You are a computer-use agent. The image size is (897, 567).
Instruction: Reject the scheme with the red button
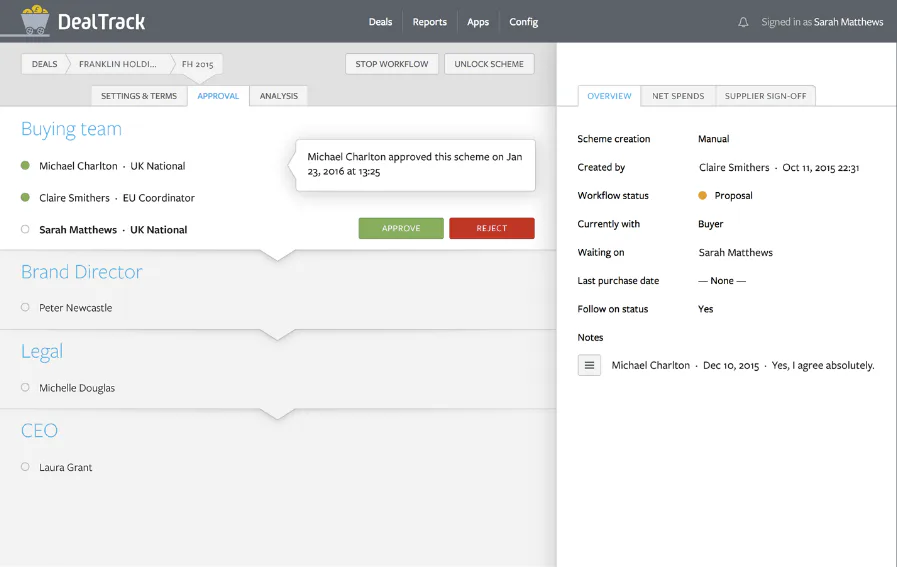[x=492, y=228]
